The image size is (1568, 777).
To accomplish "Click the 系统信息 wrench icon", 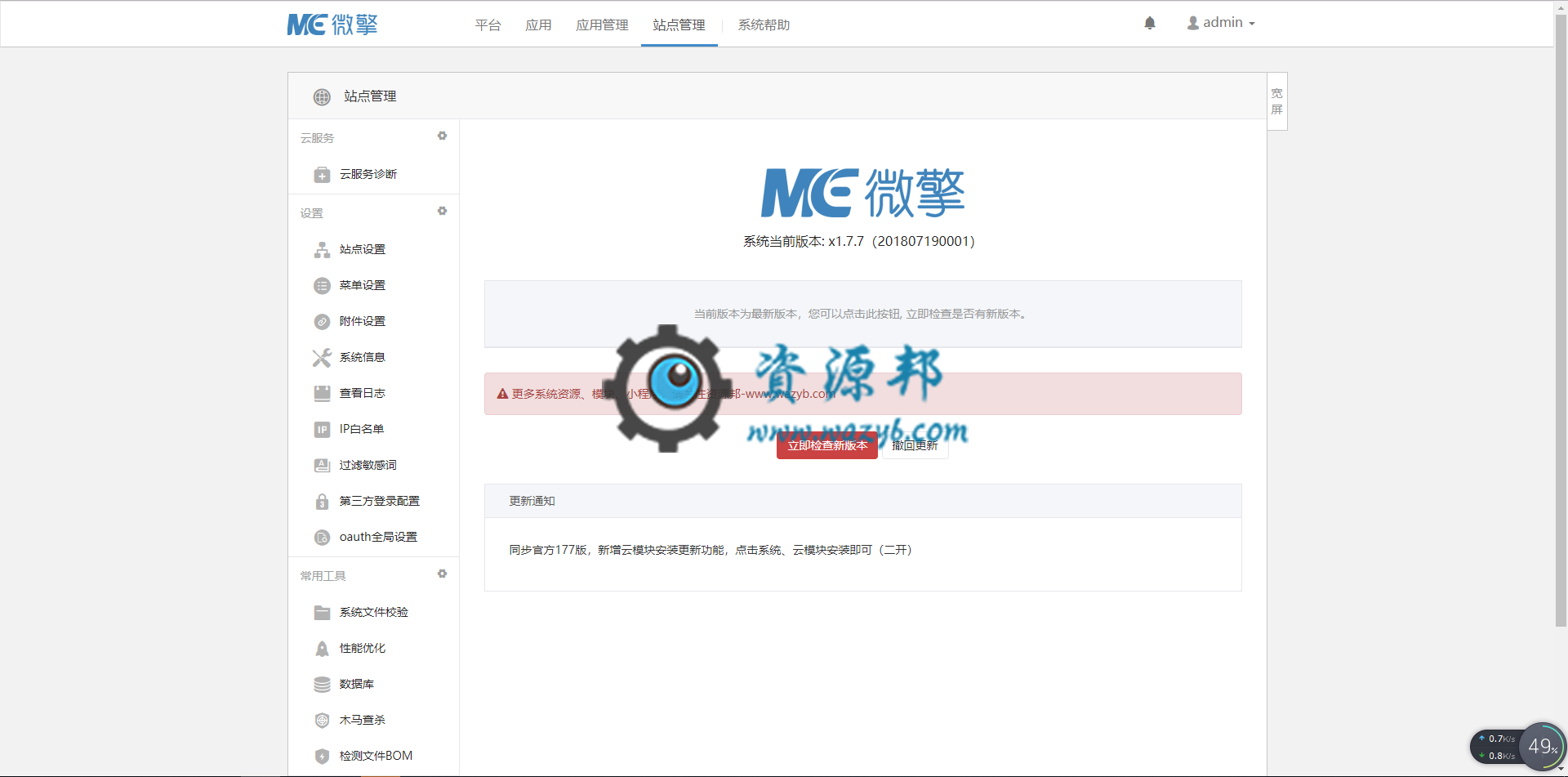I will [x=322, y=358].
